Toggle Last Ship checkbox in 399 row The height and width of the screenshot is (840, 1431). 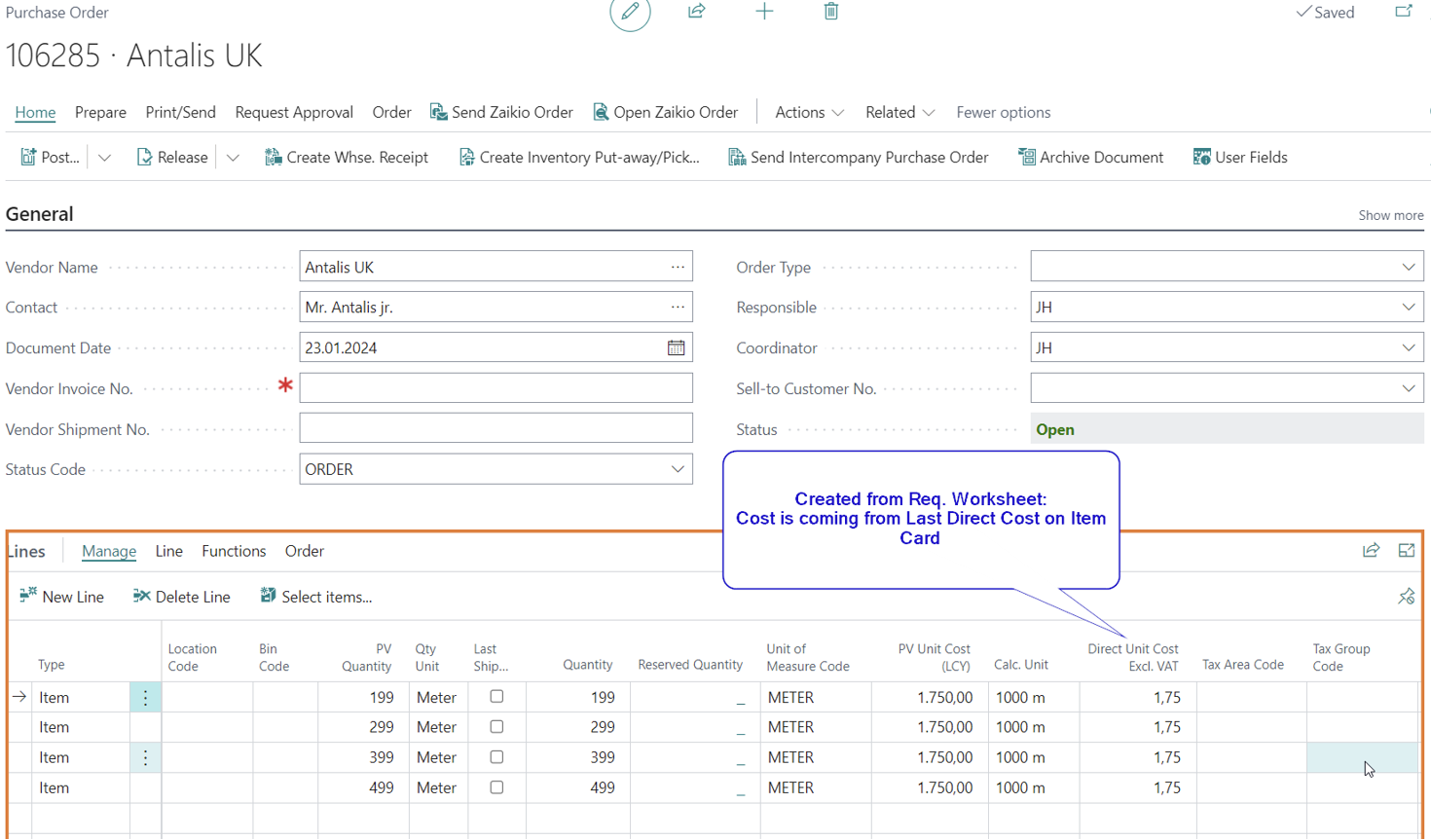click(496, 757)
